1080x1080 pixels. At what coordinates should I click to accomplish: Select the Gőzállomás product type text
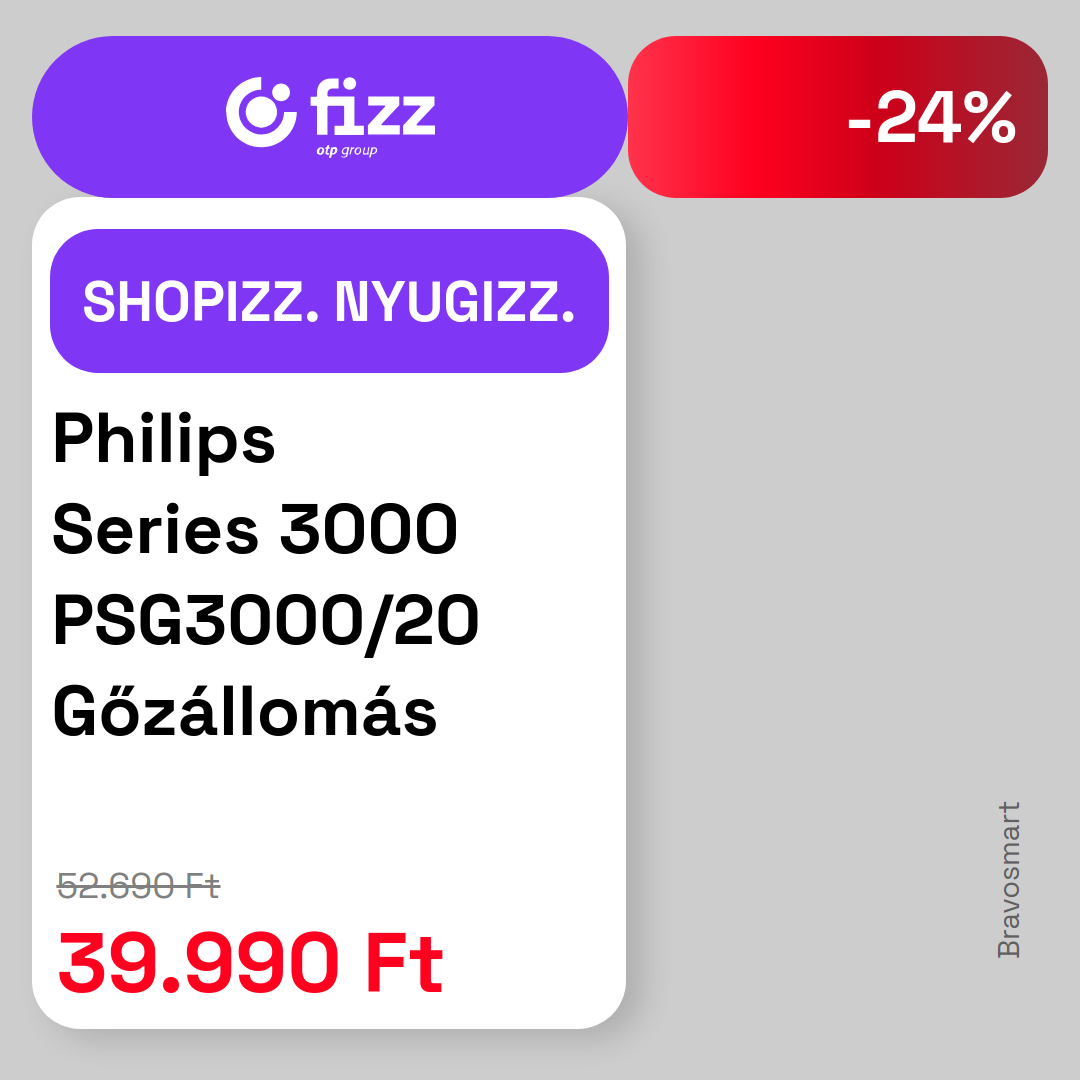tap(245, 711)
